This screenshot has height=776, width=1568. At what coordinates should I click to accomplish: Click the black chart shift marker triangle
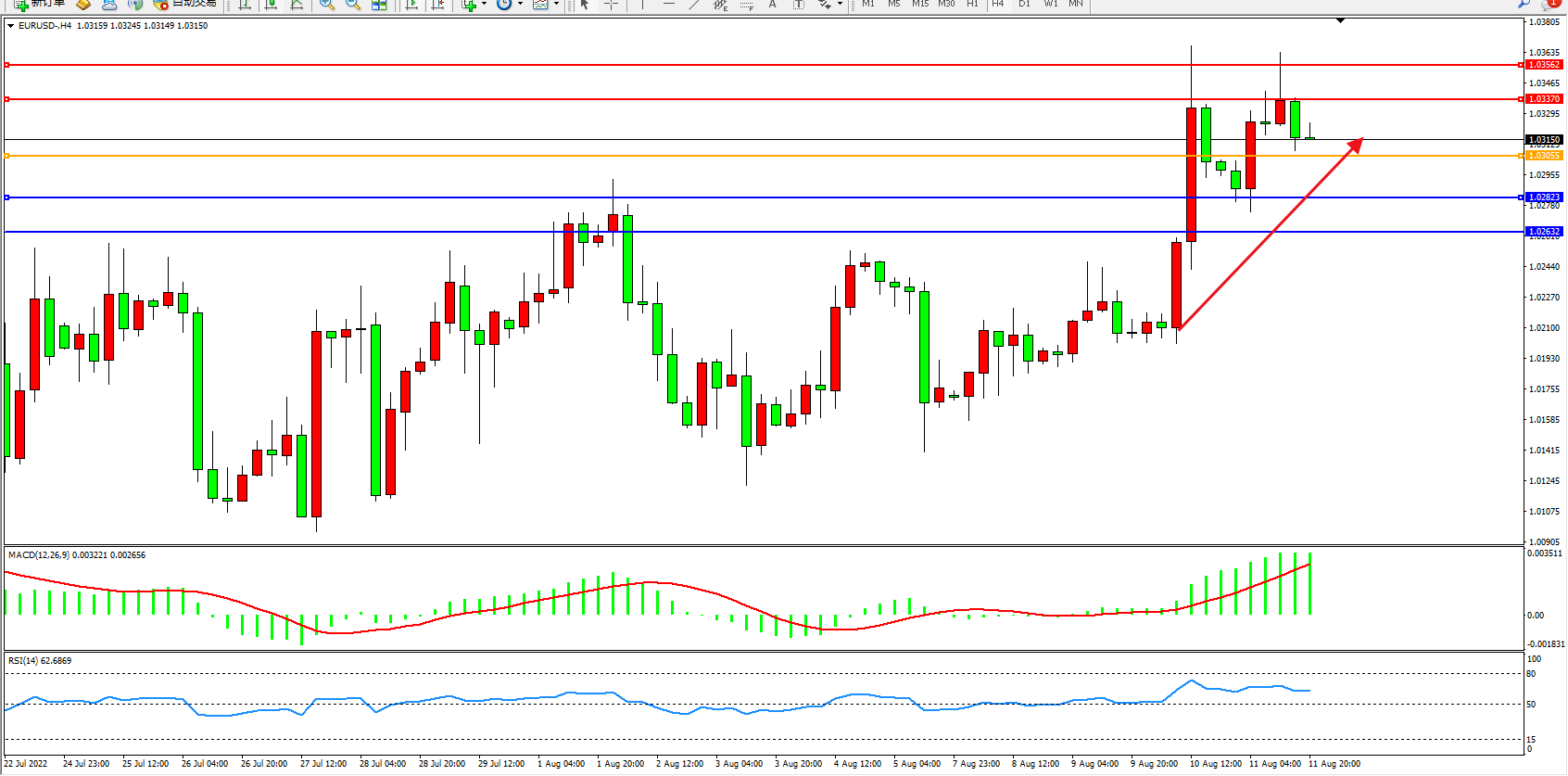1340,20
